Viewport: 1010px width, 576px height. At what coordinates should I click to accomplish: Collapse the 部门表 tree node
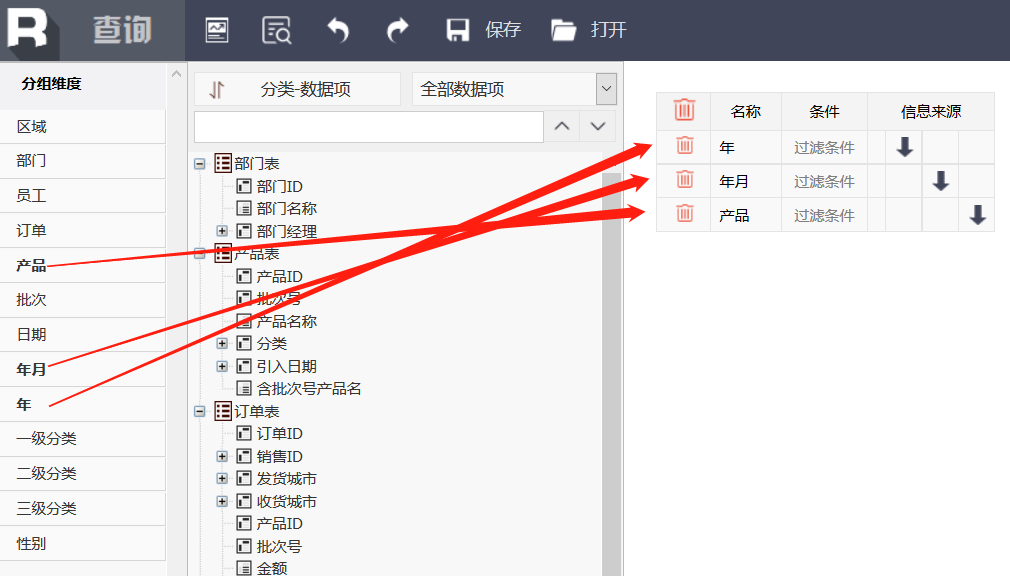[x=200, y=164]
